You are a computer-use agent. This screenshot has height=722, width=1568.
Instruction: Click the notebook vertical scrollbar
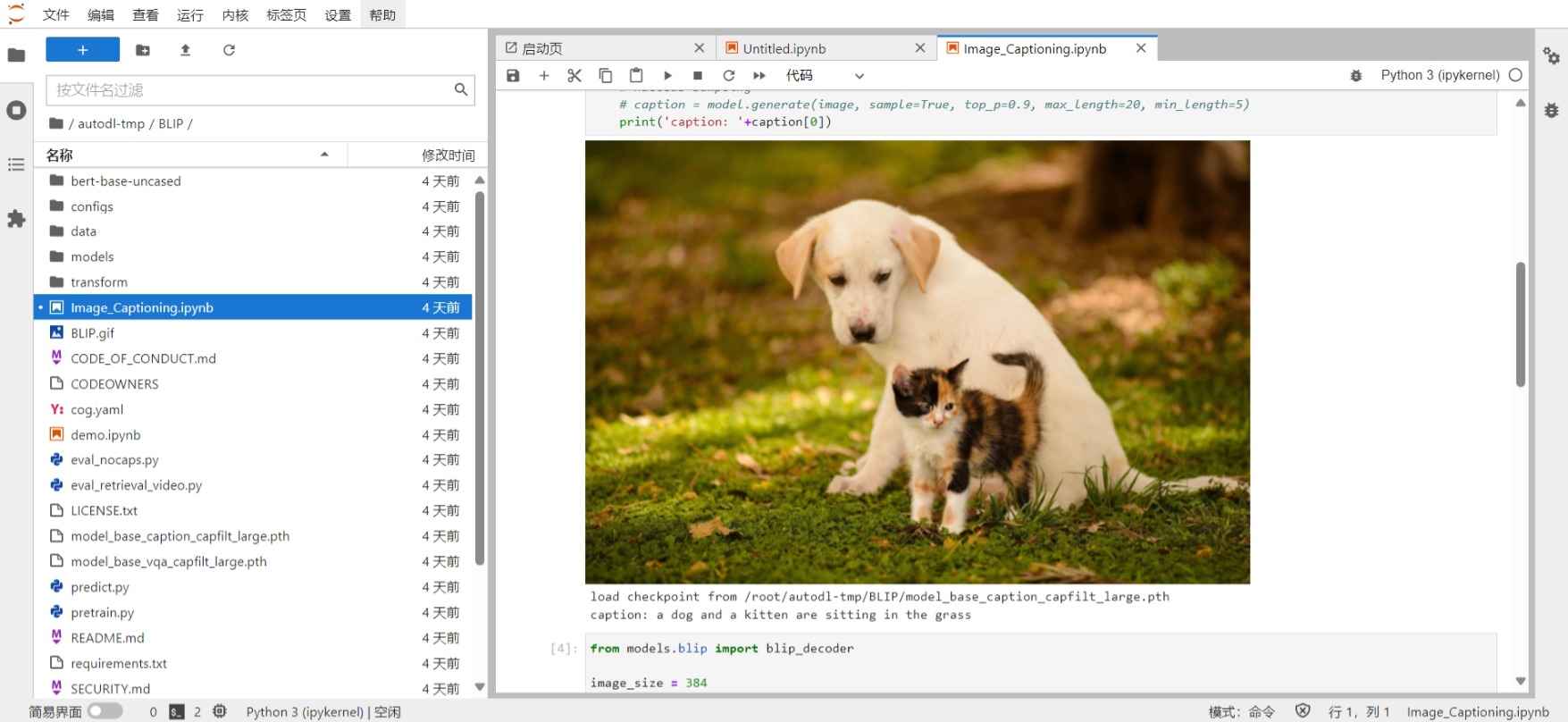coord(1520,323)
